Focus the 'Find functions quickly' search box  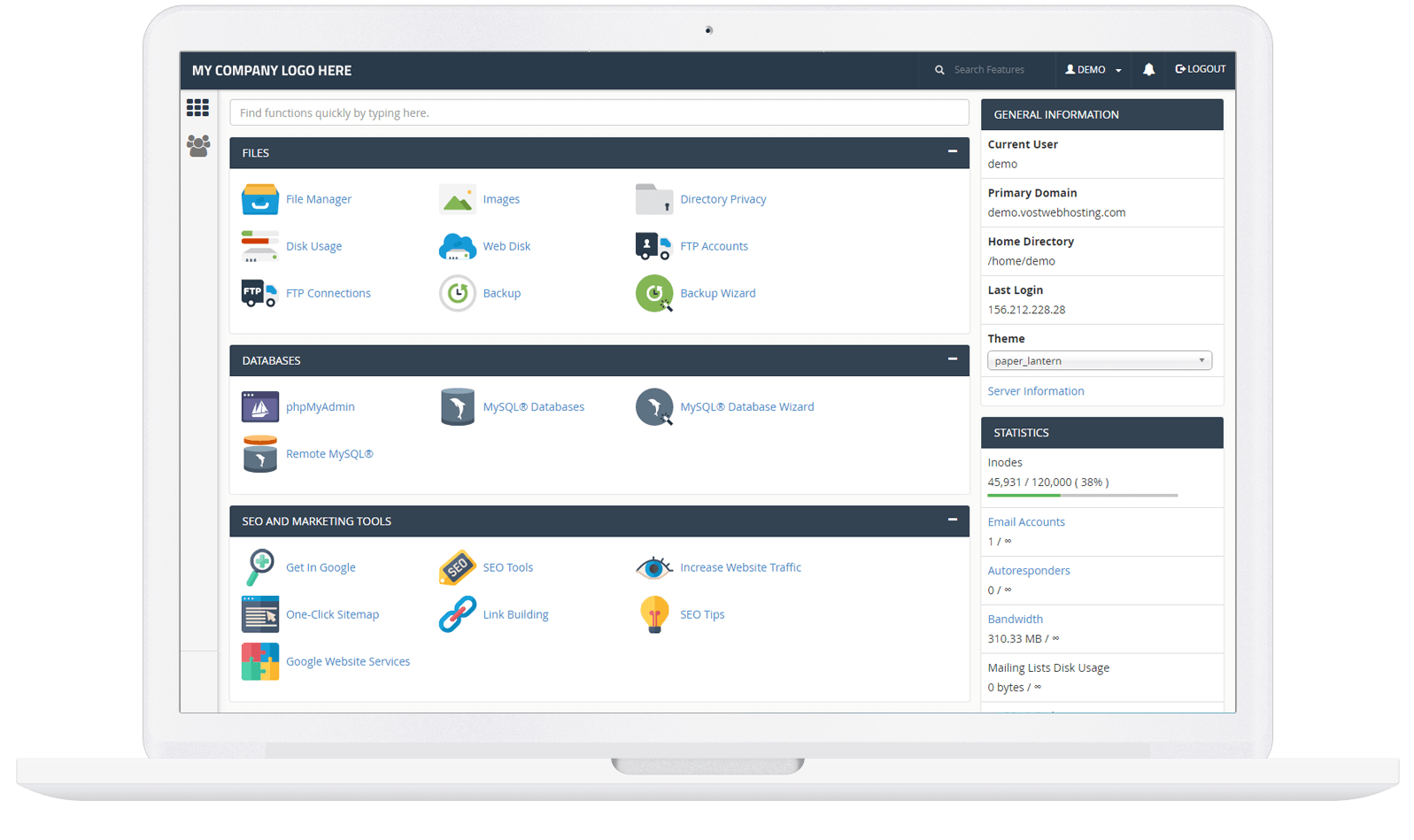[599, 112]
